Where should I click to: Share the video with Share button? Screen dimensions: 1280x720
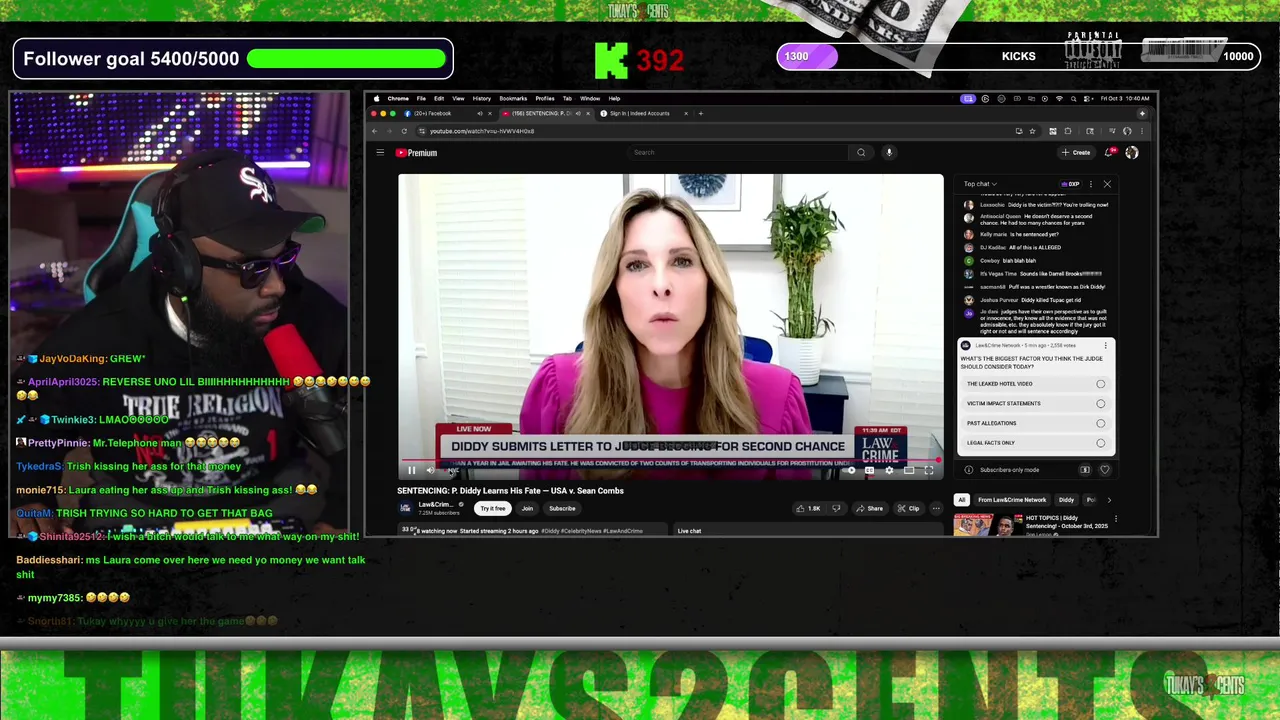(870, 508)
